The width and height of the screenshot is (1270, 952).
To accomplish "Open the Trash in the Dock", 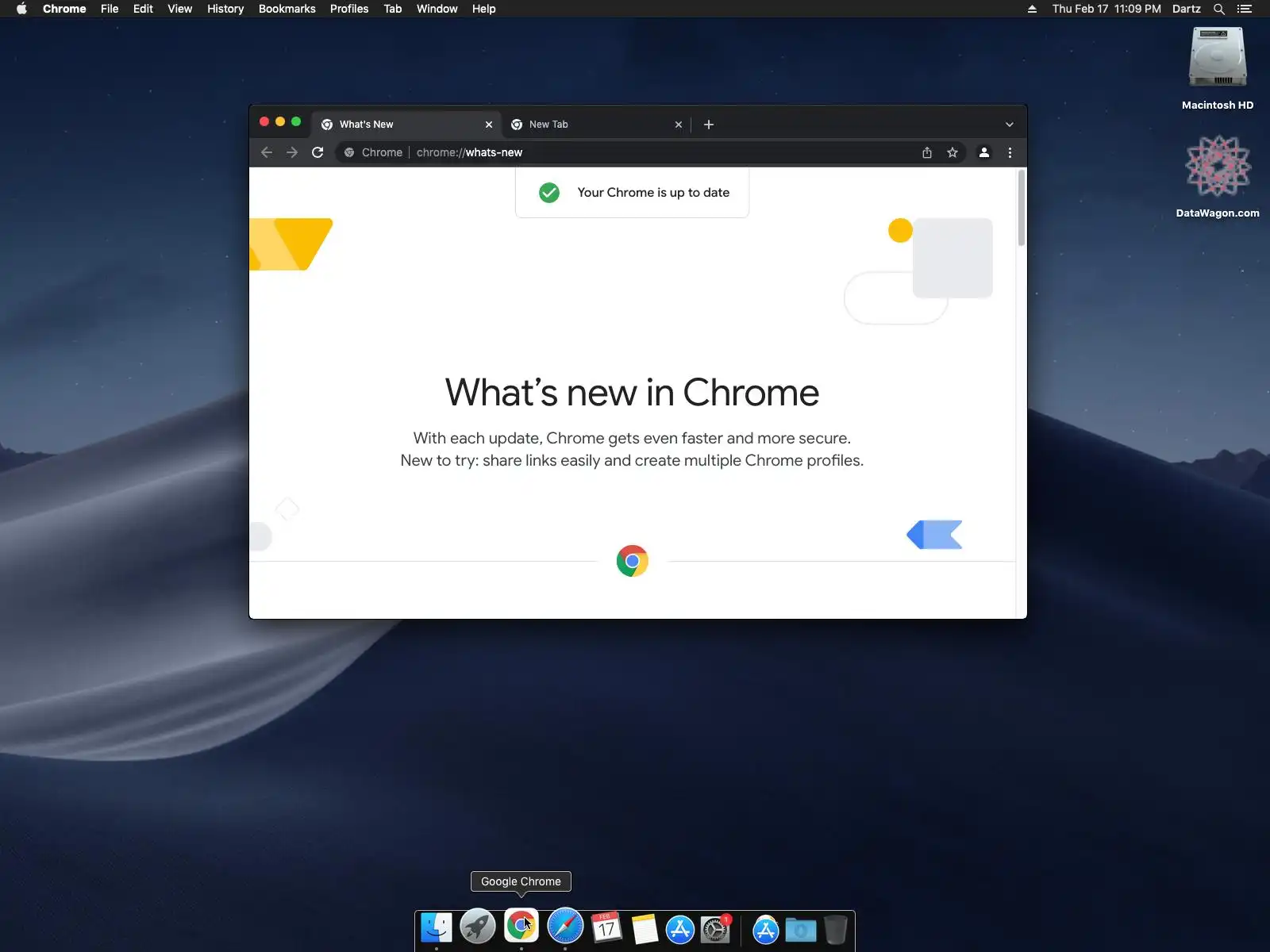I will click(836, 929).
